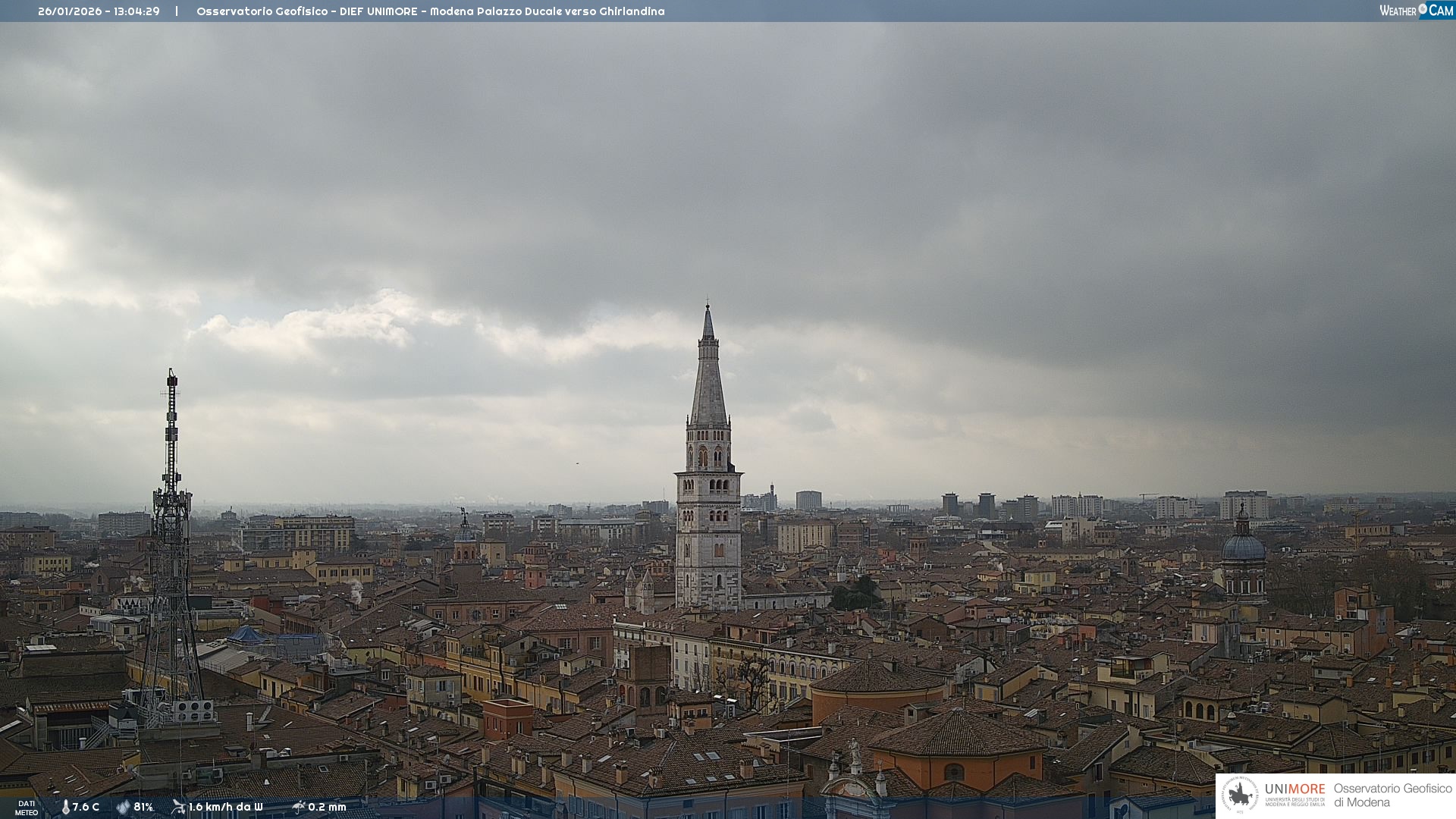Click the 81% humidity value
1456x819 pixels.
tap(143, 808)
